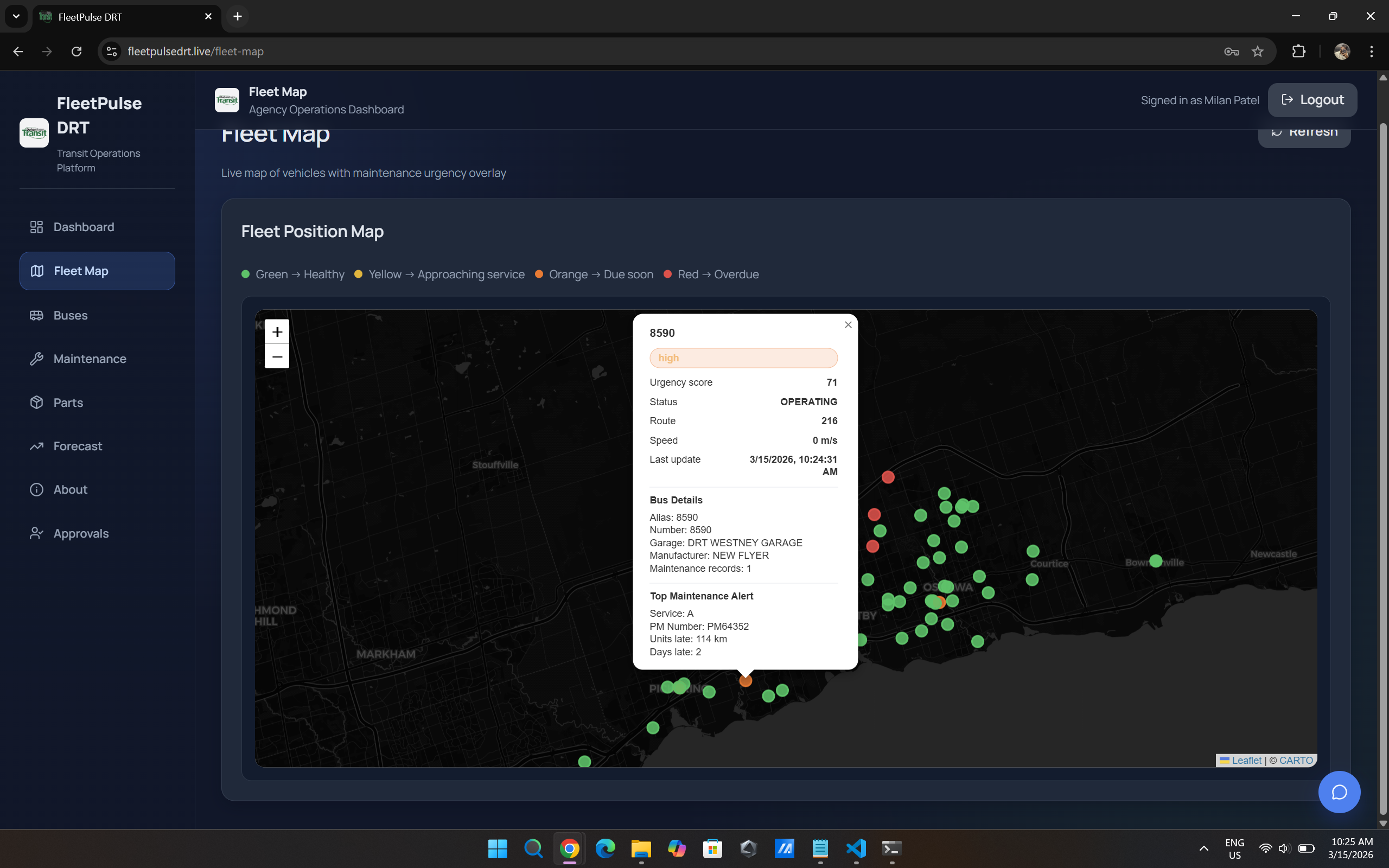
Task: Open the Forecast page
Action: (78, 446)
